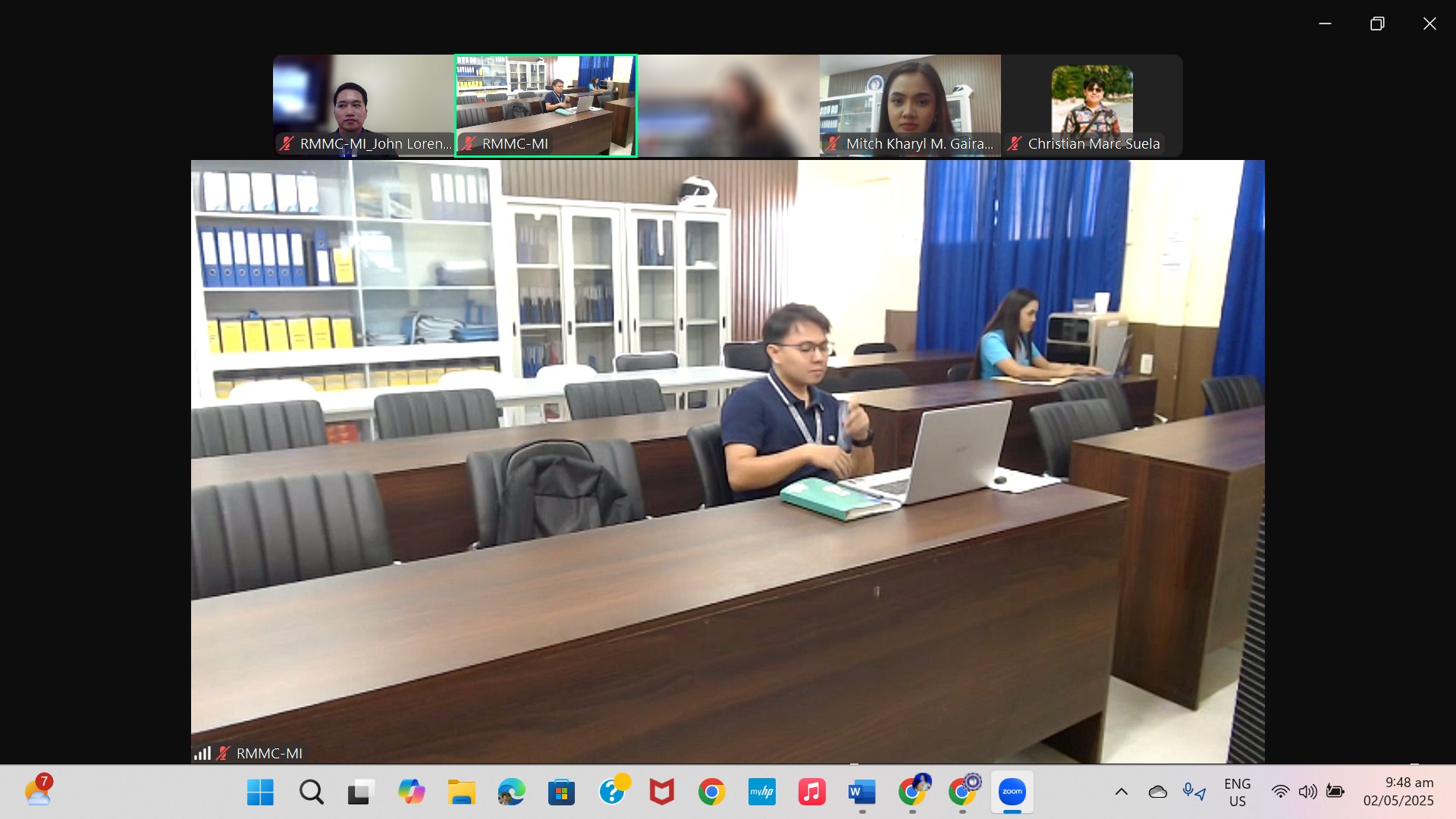The height and width of the screenshot is (819, 1456).
Task: Open Google Chrome from the taskbar
Action: 711,792
